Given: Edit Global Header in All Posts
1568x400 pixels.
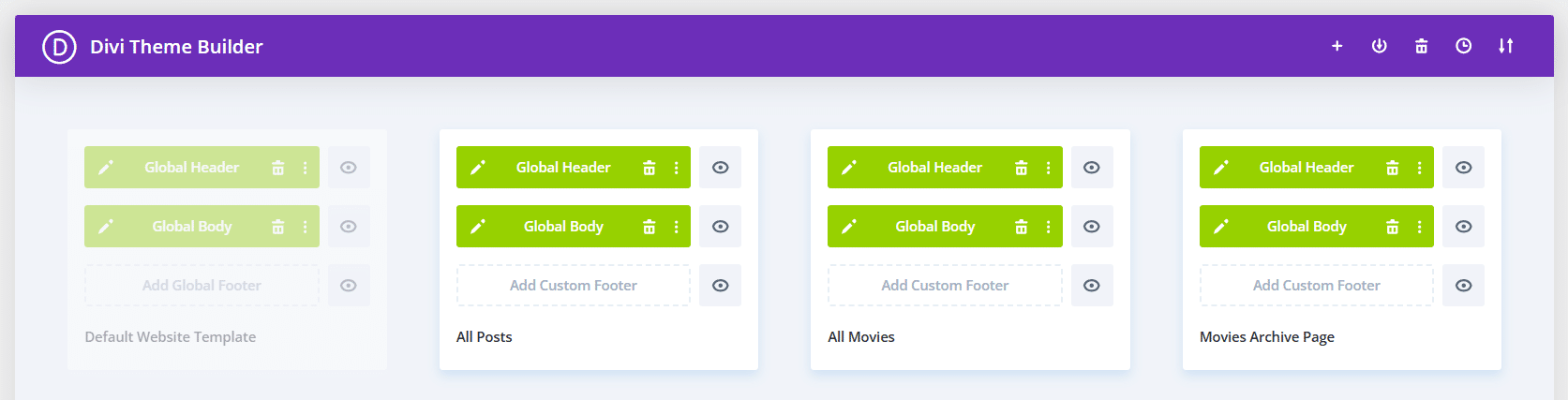Looking at the screenshot, I should [x=478, y=168].
